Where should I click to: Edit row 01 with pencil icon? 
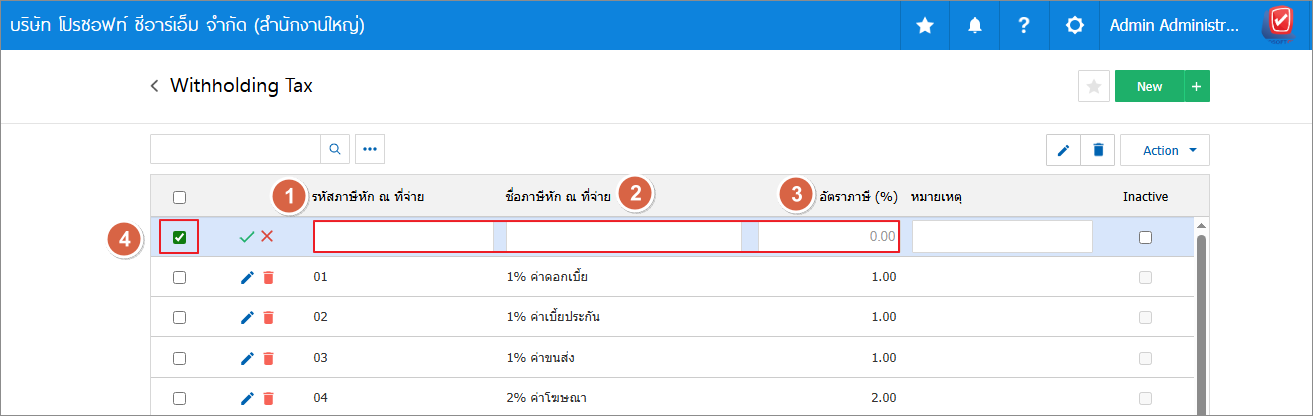248,277
